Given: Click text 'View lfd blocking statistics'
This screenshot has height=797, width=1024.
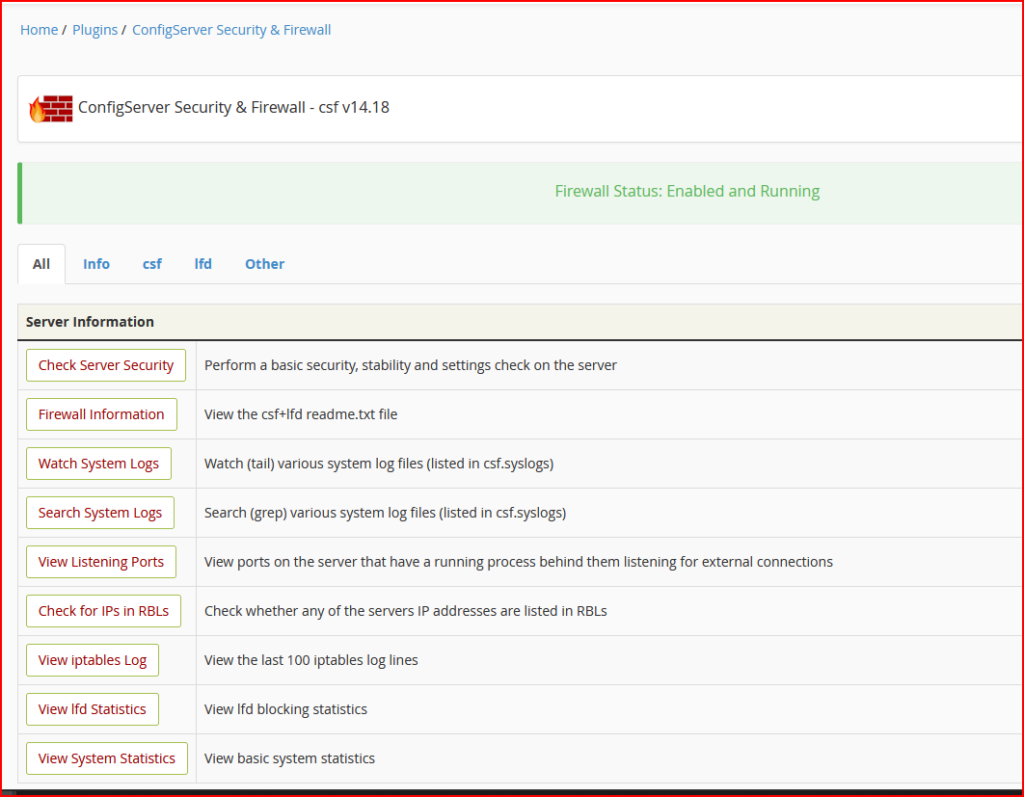Looking at the screenshot, I should point(285,709).
